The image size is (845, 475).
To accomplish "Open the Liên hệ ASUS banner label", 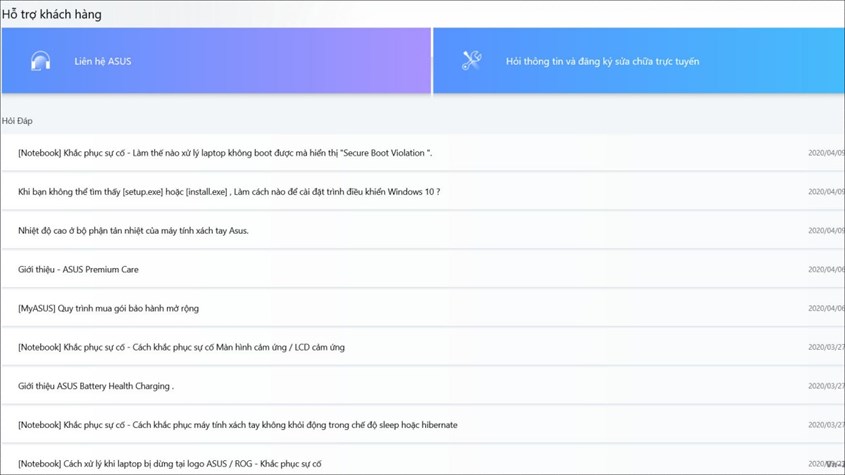I will (103, 62).
